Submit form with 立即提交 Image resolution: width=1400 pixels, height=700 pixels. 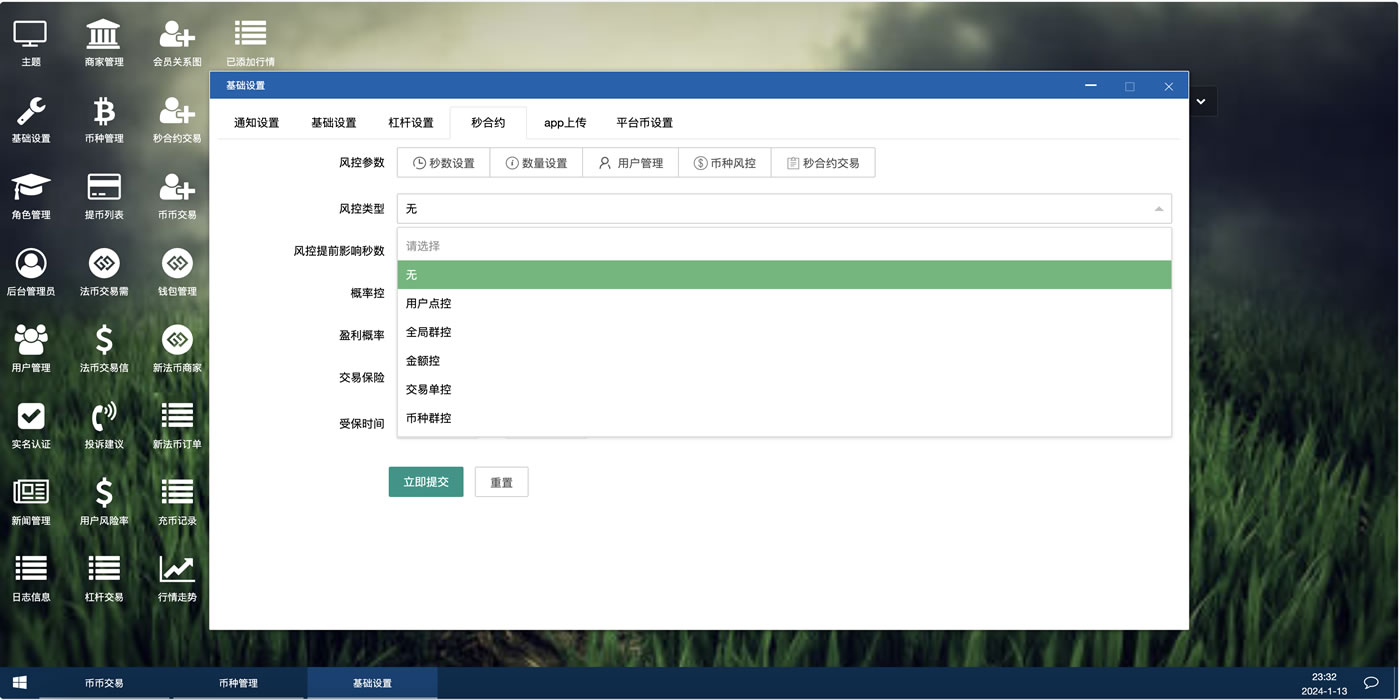pos(426,482)
